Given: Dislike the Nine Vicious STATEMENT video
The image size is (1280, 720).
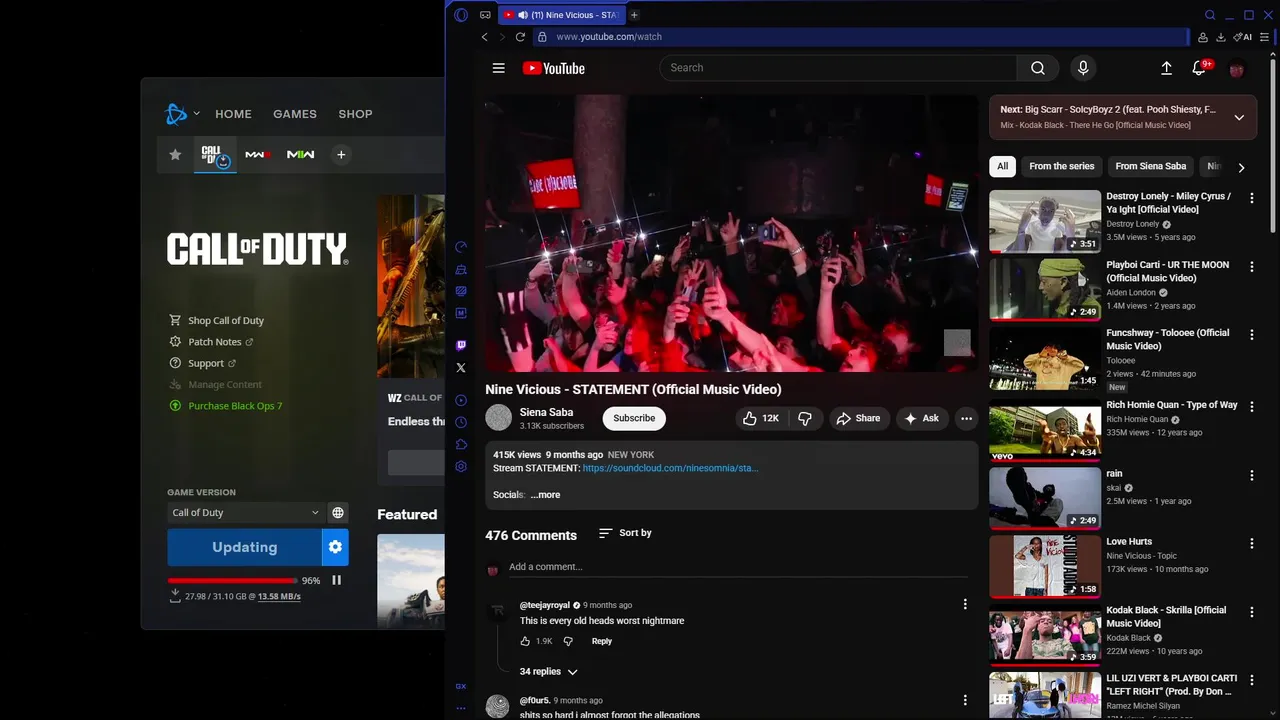Looking at the screenshot, I should [x=805, y=418].
